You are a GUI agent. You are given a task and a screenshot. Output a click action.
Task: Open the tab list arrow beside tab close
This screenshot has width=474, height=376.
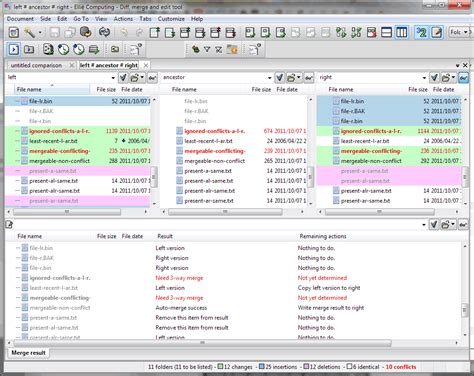click(457, 65)
